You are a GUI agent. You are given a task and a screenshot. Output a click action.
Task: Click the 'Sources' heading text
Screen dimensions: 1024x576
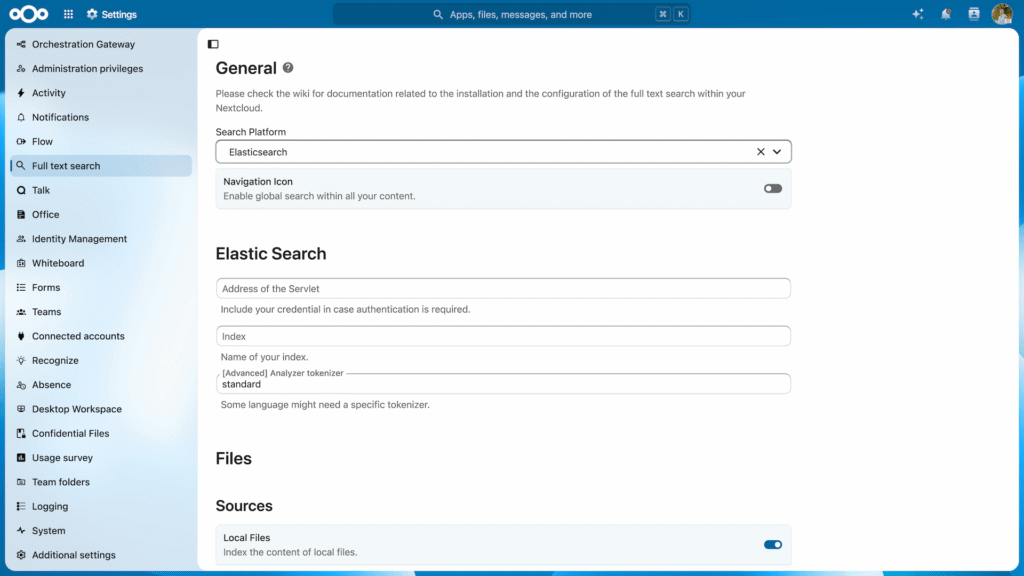click(x=244, y=506)
